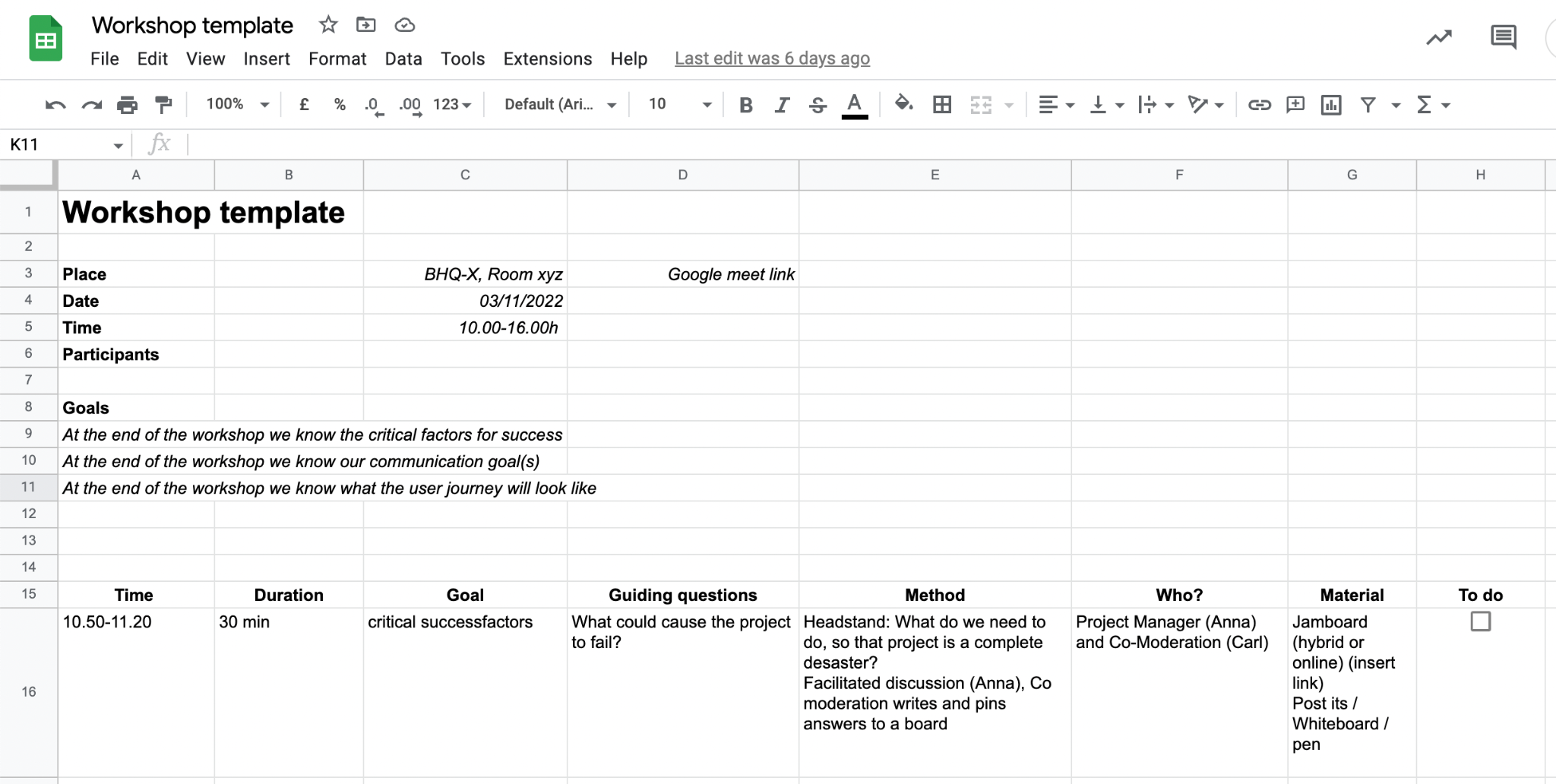
Task: Select the Paint format roller icon
Action: click(x=163, y=105)
